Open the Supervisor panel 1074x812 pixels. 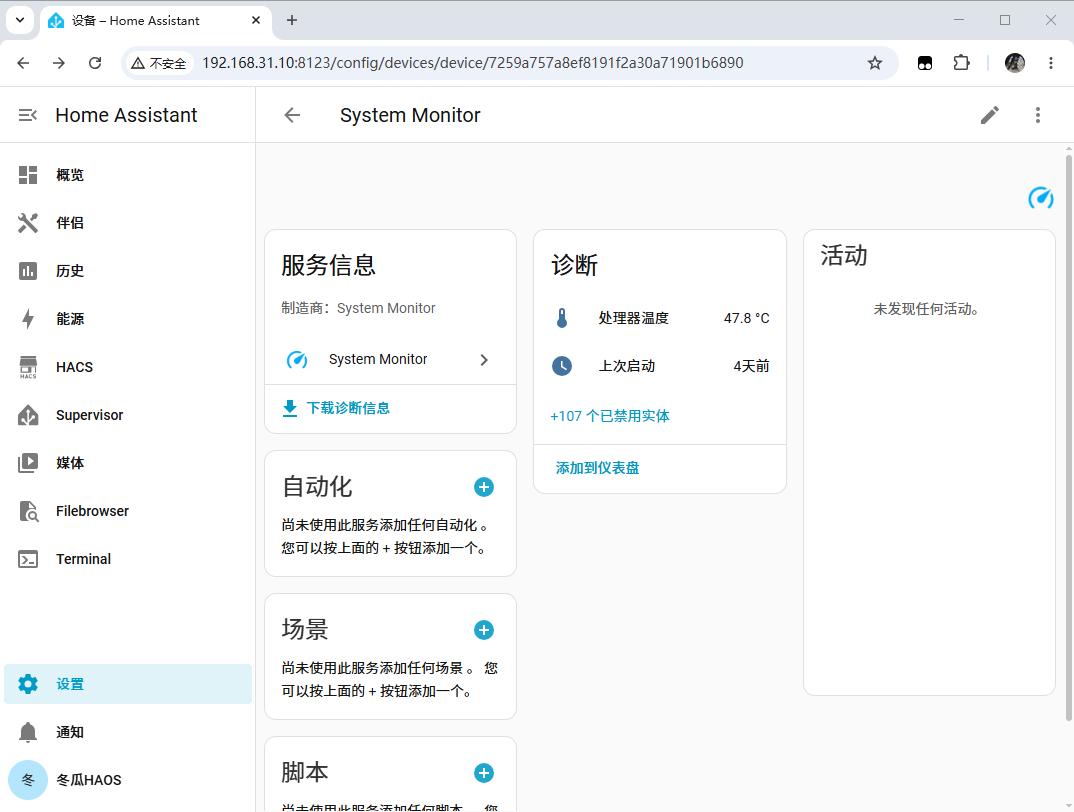128,415
